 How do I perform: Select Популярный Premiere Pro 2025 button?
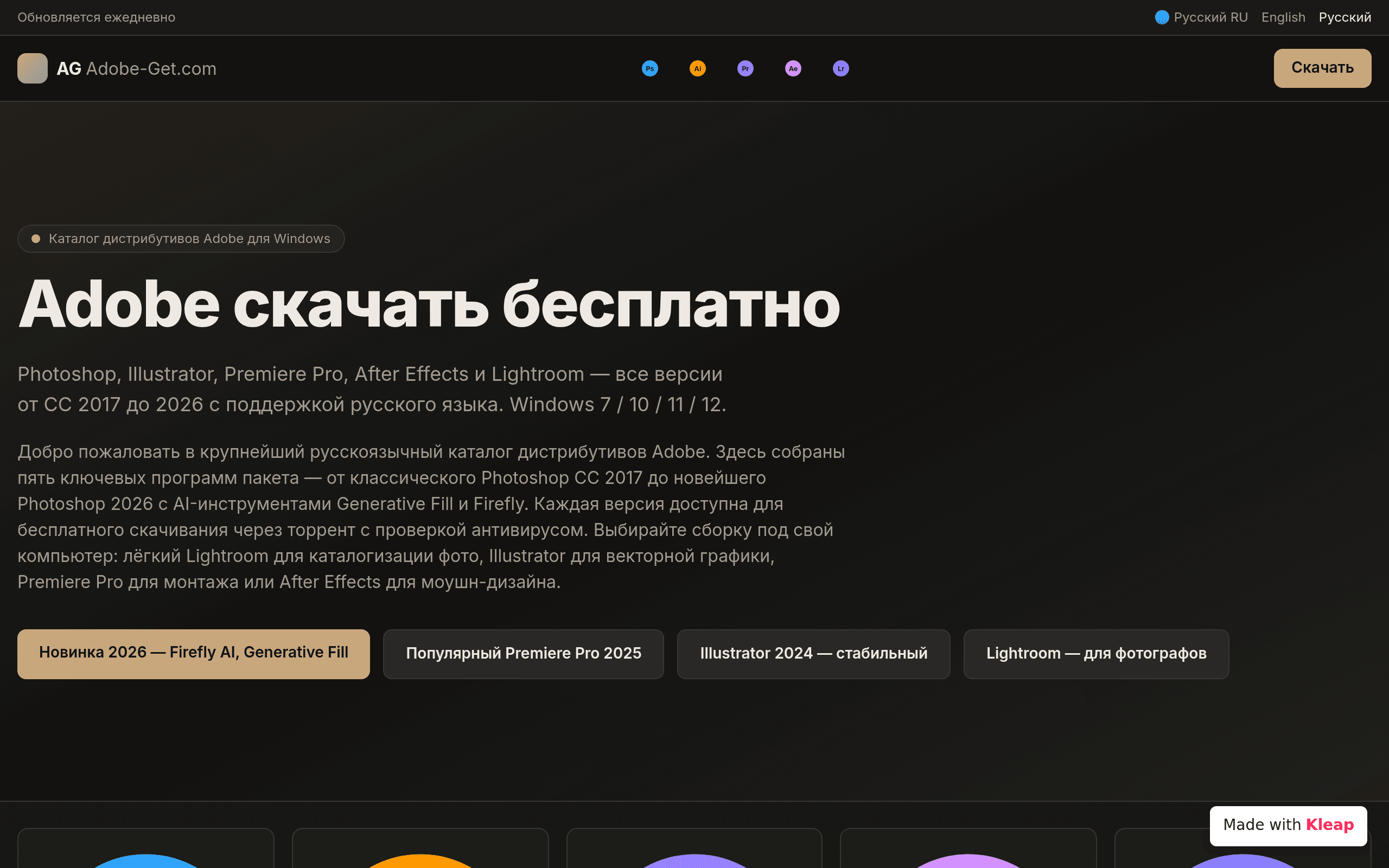tap(524, 653)
